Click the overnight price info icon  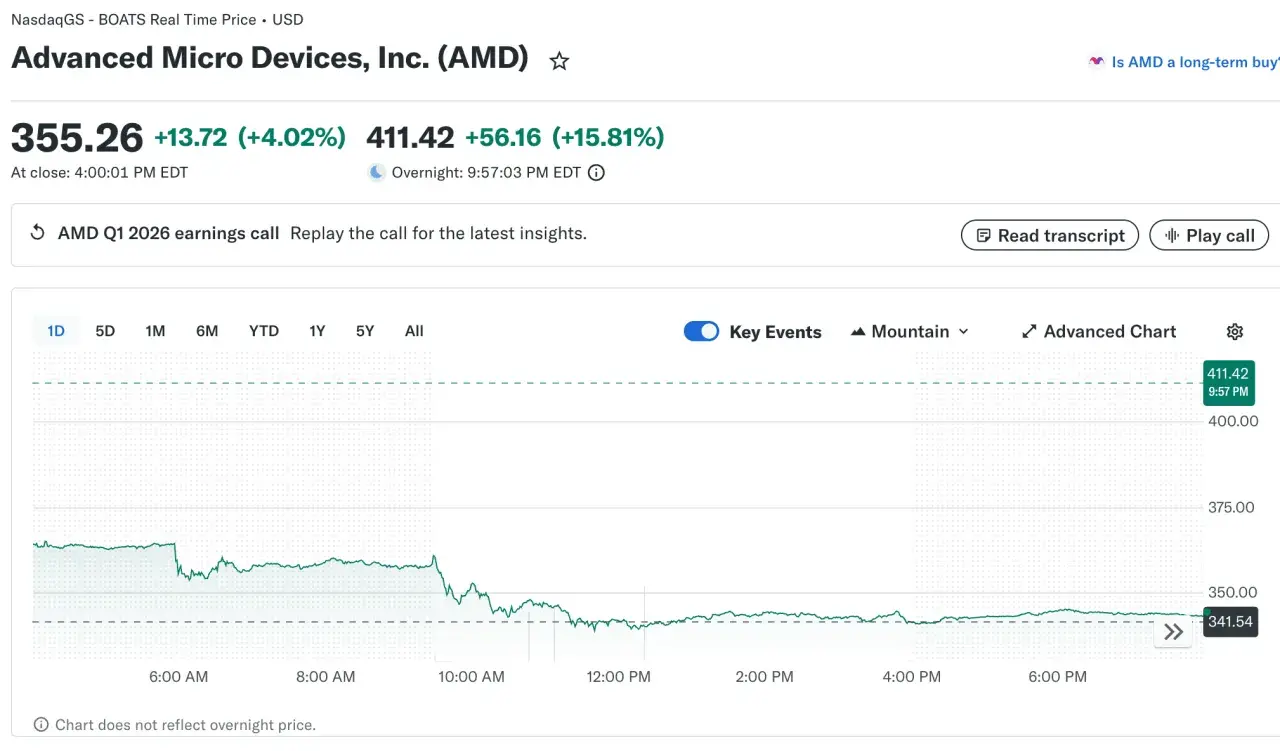click(x=596, y=173)
